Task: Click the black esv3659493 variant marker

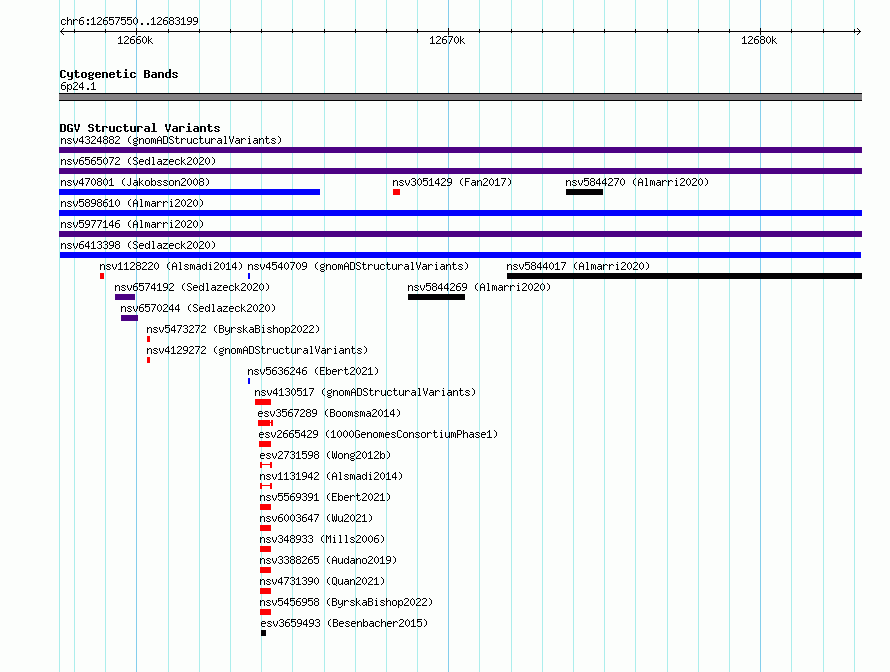Action: [263, 633]
